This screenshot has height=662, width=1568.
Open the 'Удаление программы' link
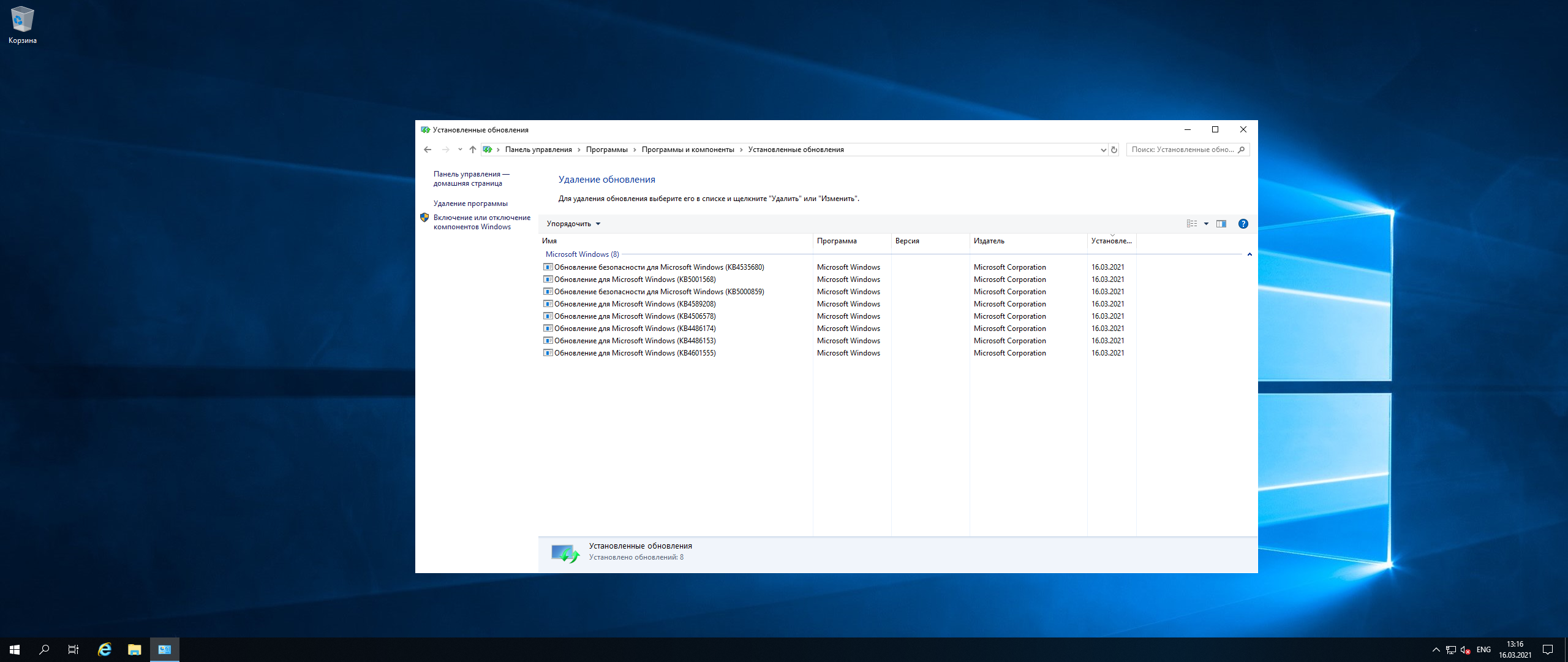470,204
